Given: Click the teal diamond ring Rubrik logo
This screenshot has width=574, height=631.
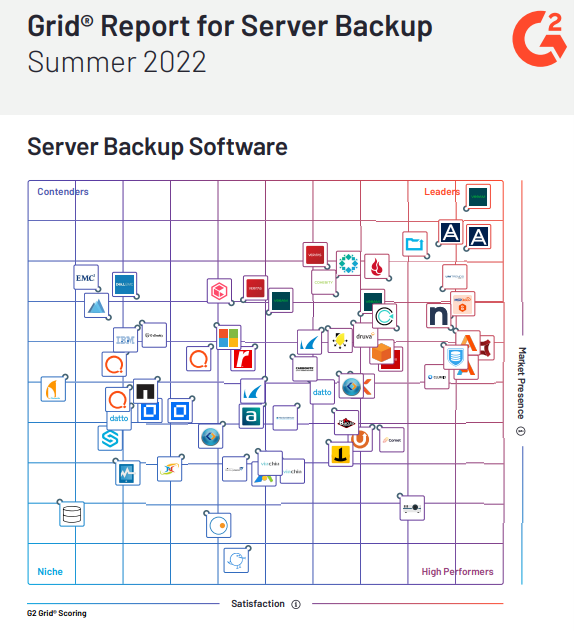Looking at the screenshot, I should pyautogui.click(x=348, y=263).
